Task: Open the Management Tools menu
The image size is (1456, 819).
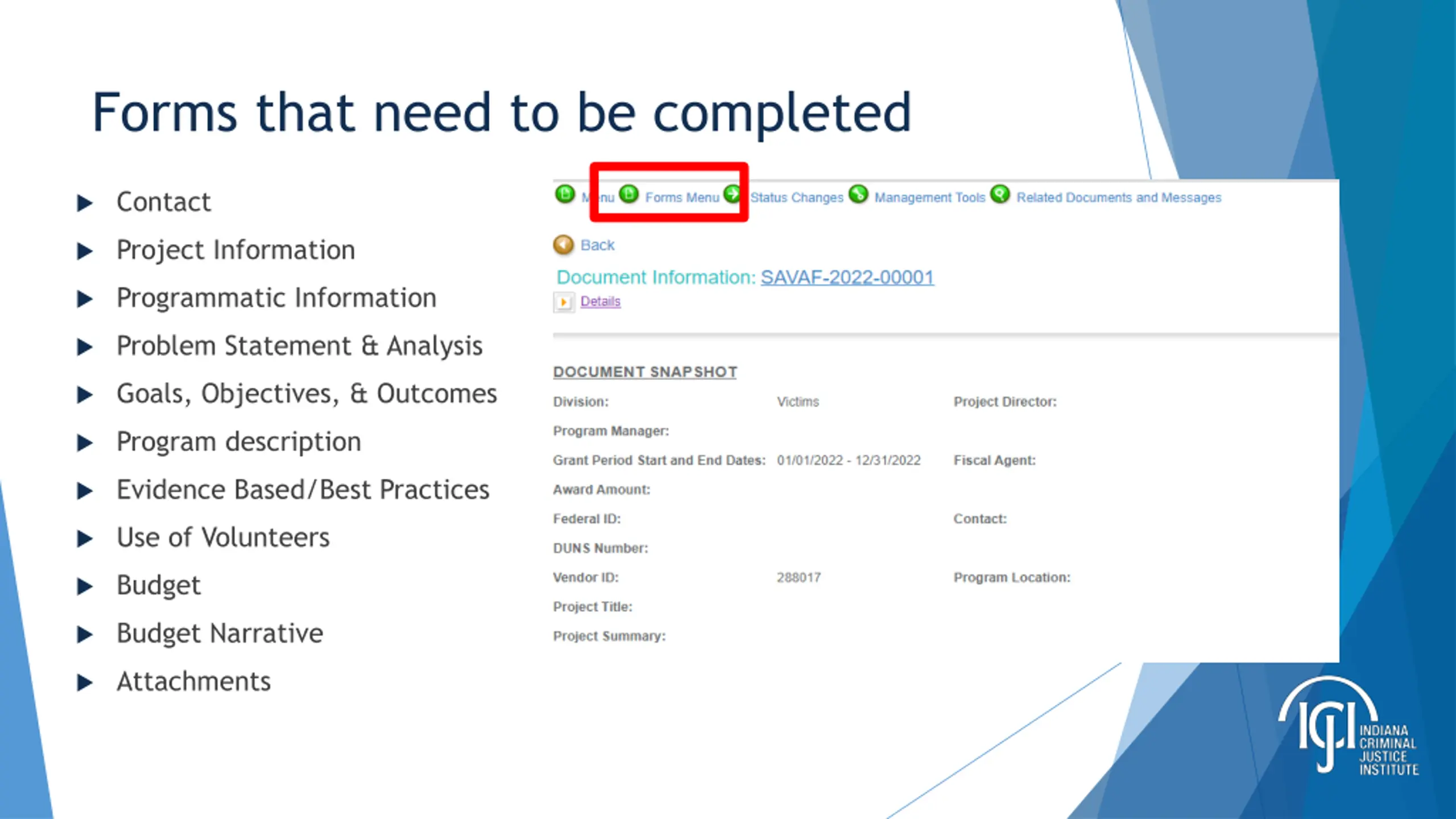Action: tap(929, 197)
